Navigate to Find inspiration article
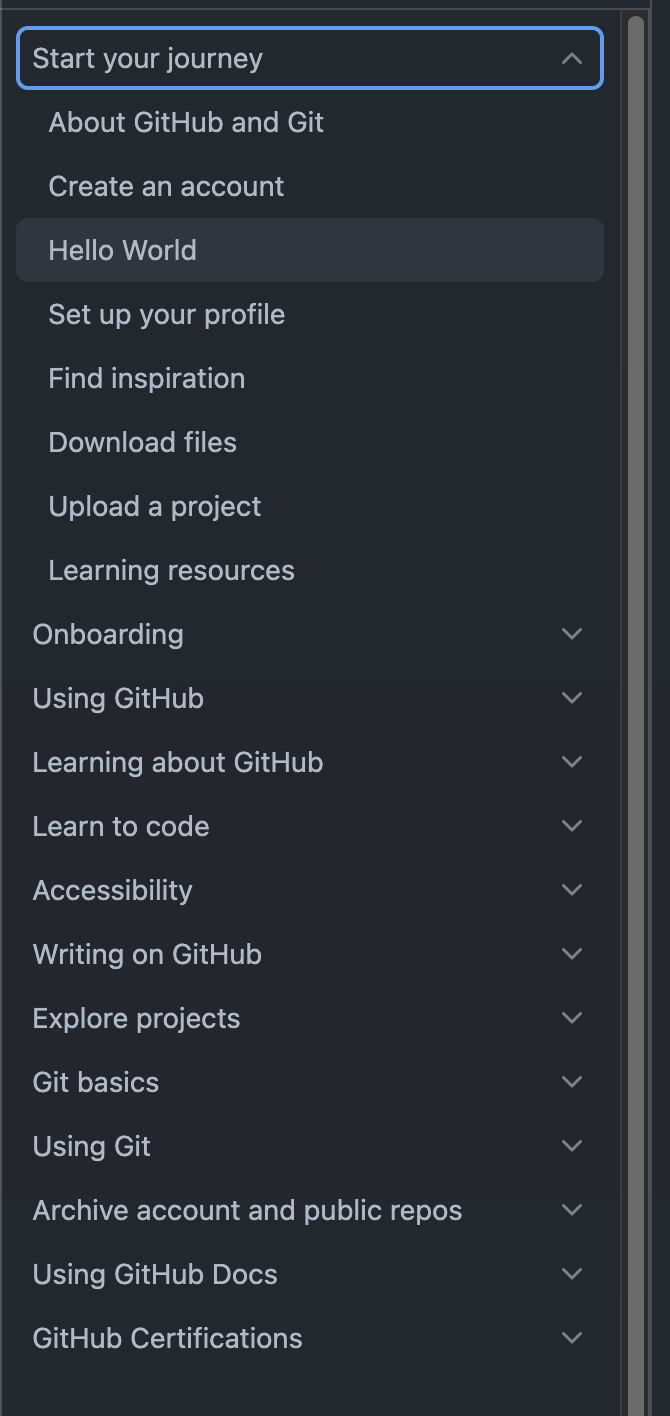Image resolution: width=670 pixels, height=1416 pixels. (146, 379)
